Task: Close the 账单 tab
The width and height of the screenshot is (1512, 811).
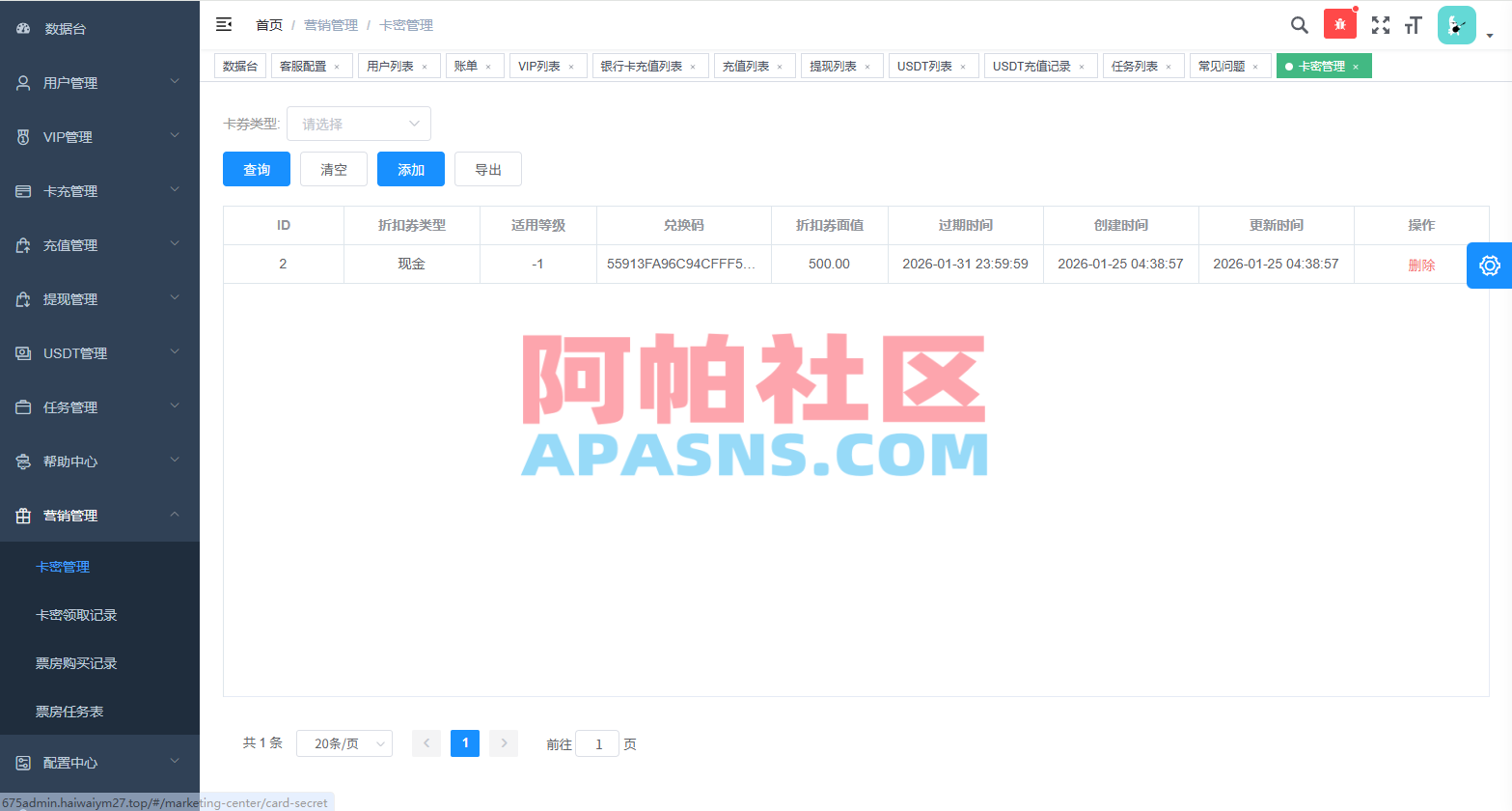Action: [488, 67]
